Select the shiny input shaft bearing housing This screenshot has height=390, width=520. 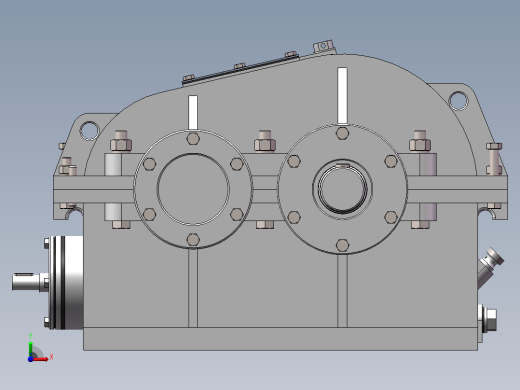(x=66, y=283)
